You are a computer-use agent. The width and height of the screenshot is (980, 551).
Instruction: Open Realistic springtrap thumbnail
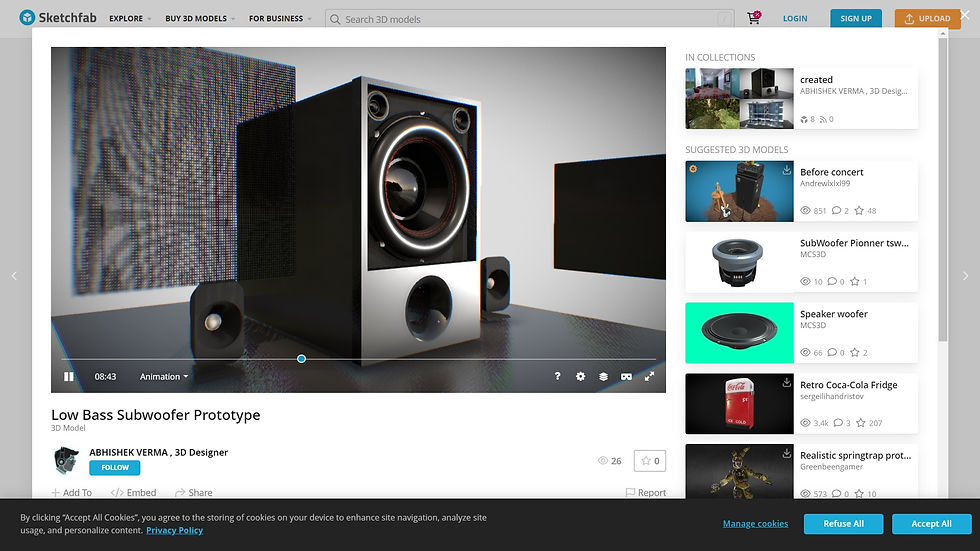point(739,471)
